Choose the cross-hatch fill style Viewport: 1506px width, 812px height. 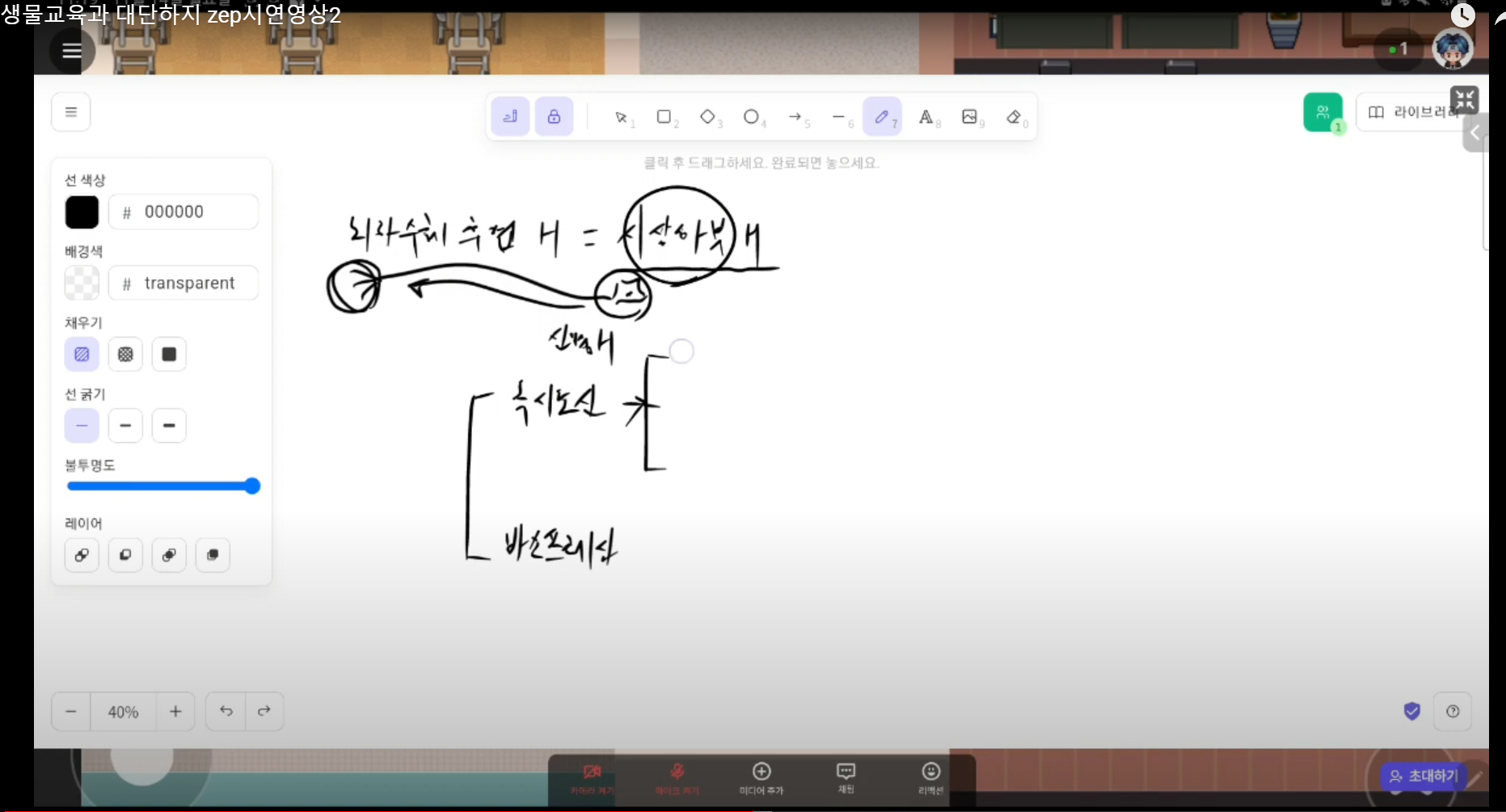point(125,355)
